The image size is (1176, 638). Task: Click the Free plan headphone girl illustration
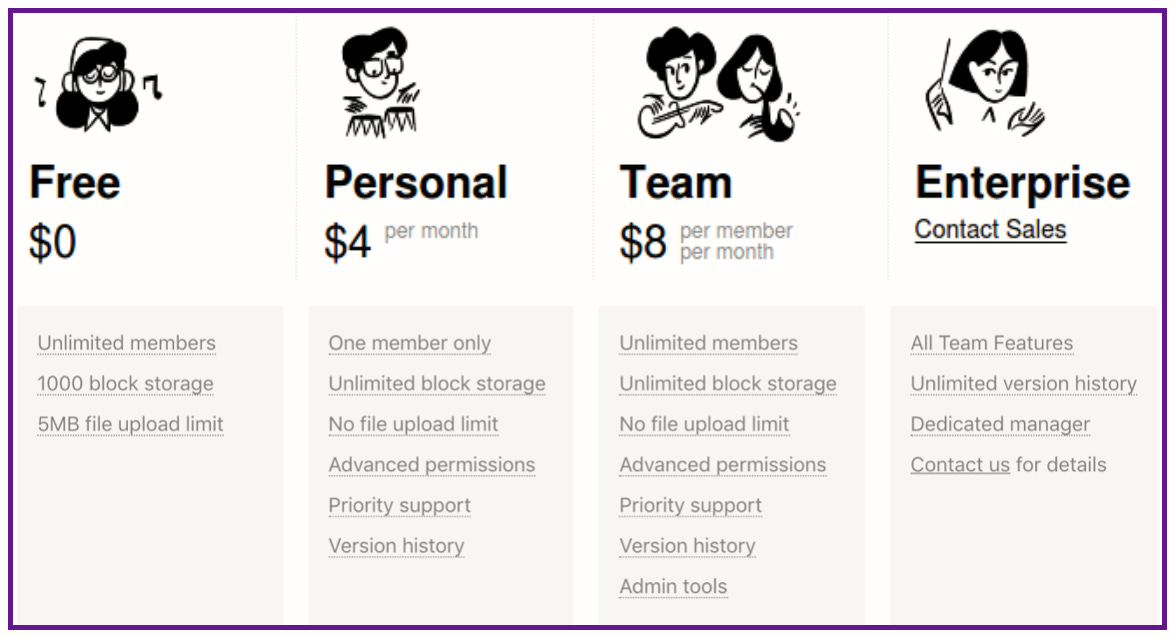98,85
